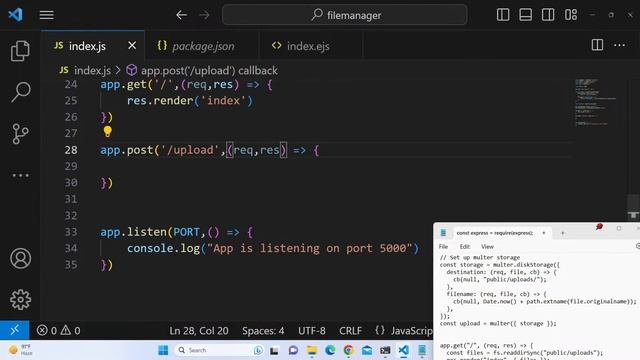The image size is (640, 360).
Task: Click 'const upload = multer' line in Notepad
Action: click(498, 323)
